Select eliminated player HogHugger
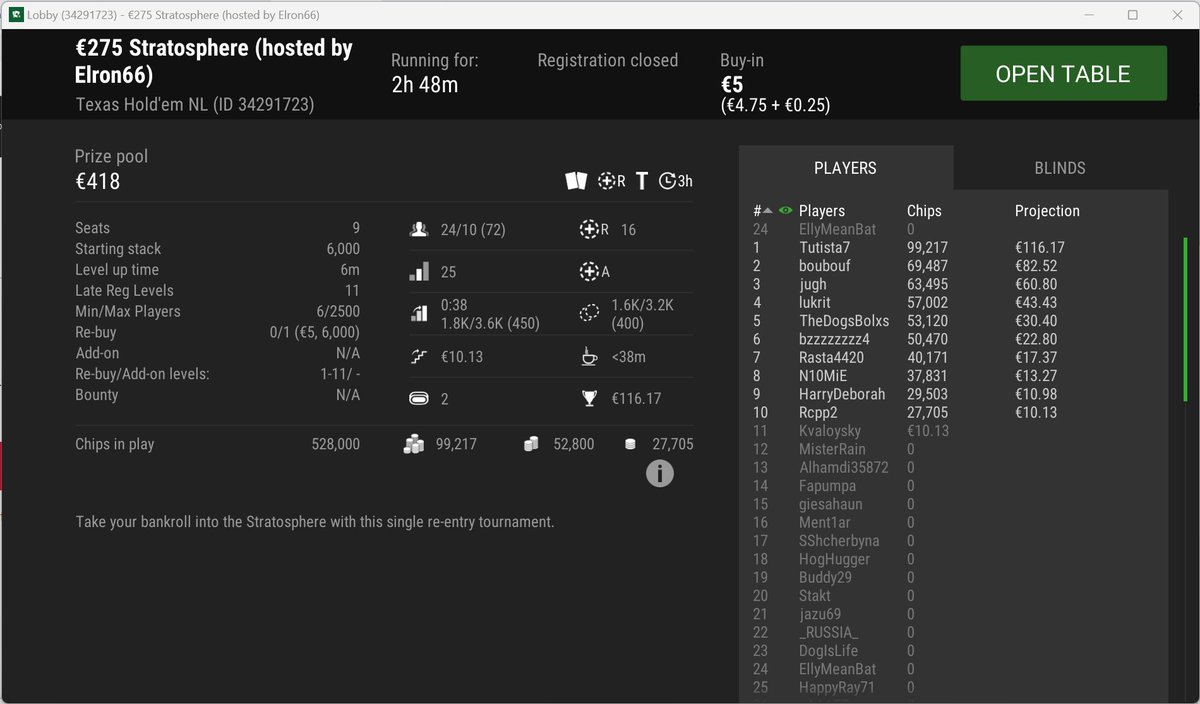Screen dimensions: 1200x704 tap(834, 559)
